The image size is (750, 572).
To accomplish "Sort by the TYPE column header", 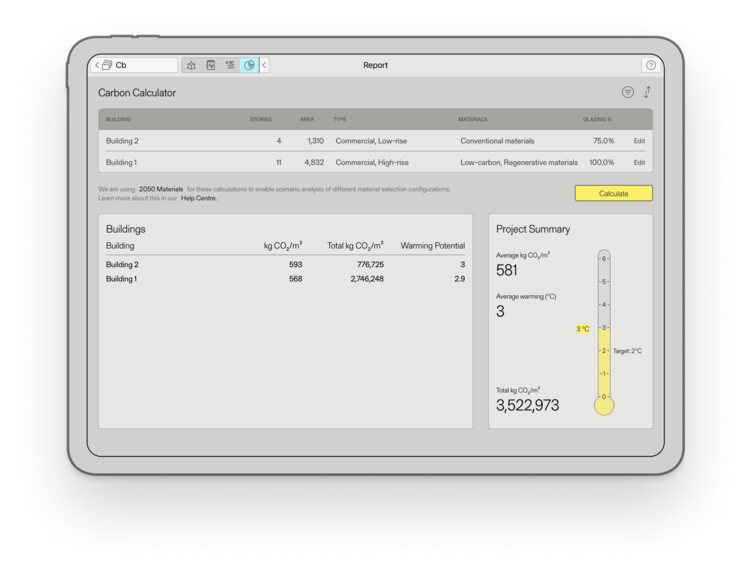I will (340, 119).
